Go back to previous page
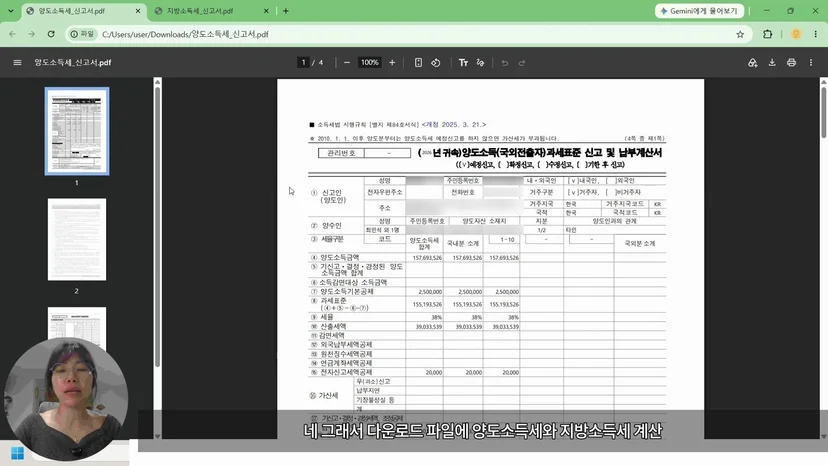Image resolution: width=828 pixels, height=466 pixels. [13, 34]
